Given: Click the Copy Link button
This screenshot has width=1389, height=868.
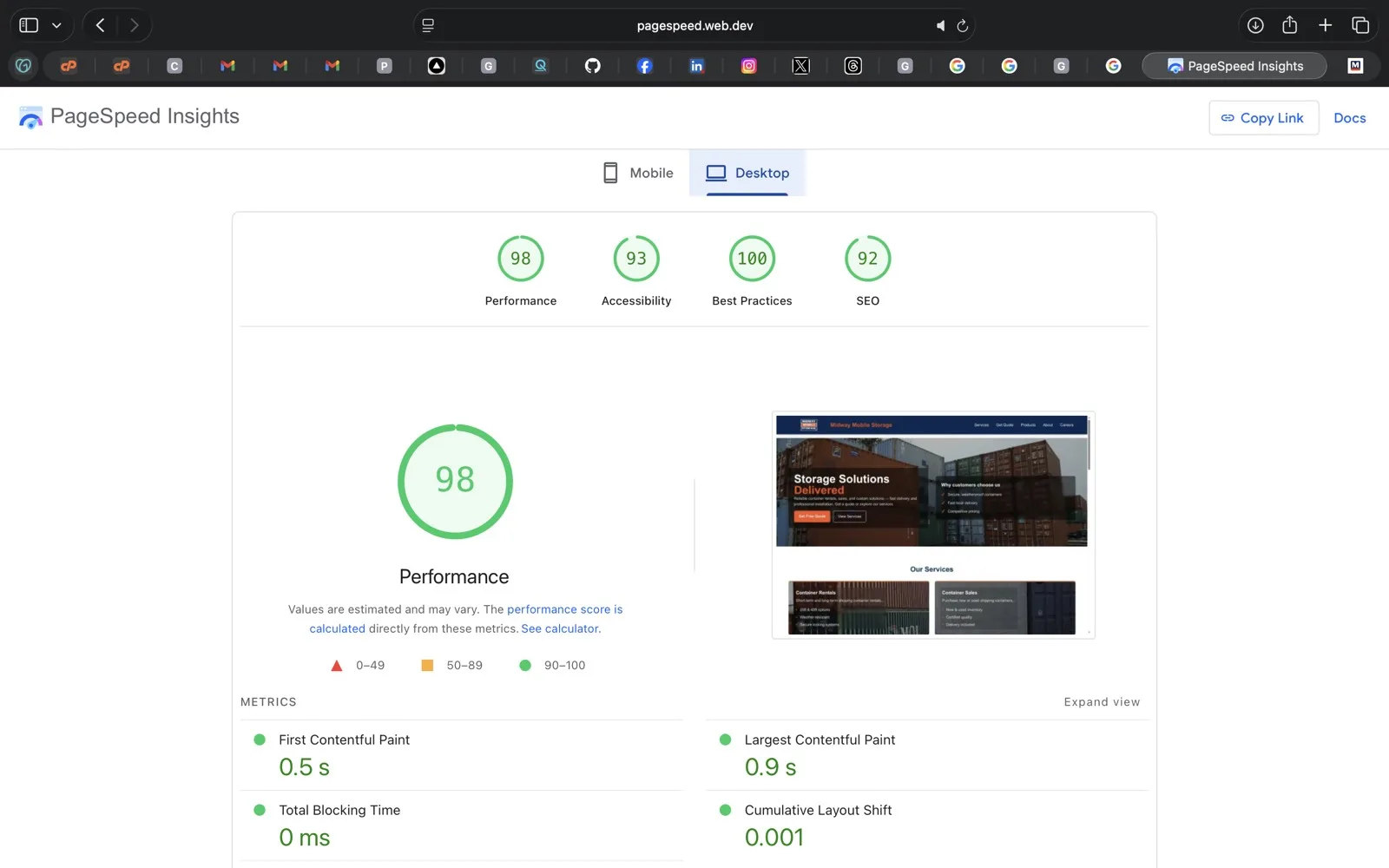Looking at the screenshot, I should 1263,117.
